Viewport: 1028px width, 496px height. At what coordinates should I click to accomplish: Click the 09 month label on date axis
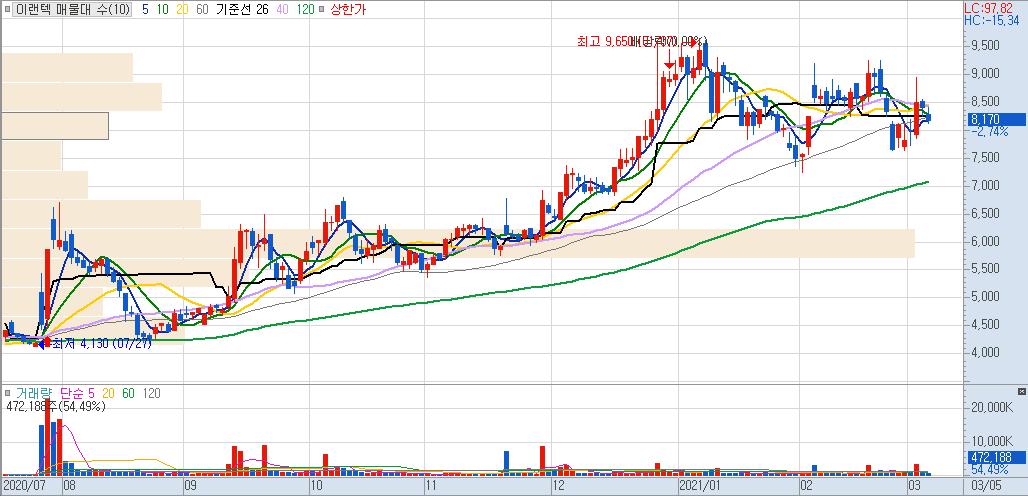pos(190,487)
